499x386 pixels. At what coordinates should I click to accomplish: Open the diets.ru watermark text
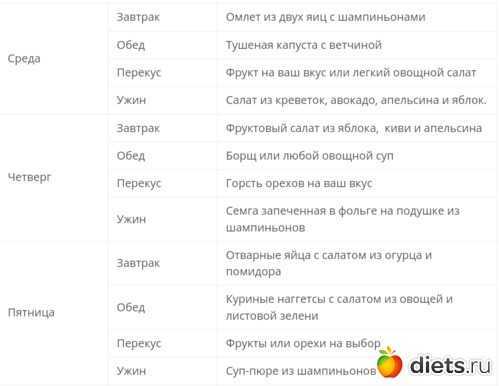[x=450, y=365]
